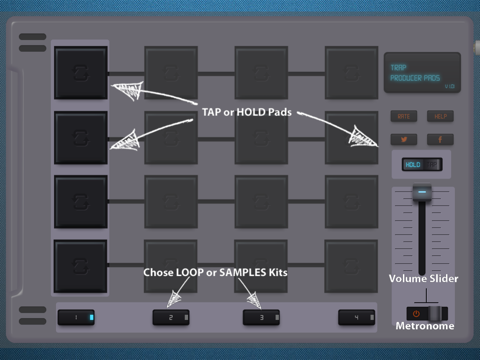The height and width of the screenshot is (360, 480).
Task: Open the Facebook icon button
Action: (440, 139)
